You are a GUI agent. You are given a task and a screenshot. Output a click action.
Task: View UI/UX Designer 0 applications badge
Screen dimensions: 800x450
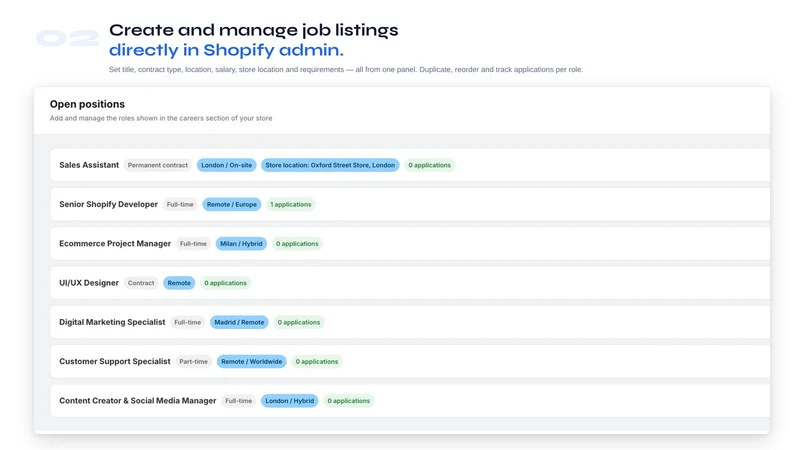226,283
